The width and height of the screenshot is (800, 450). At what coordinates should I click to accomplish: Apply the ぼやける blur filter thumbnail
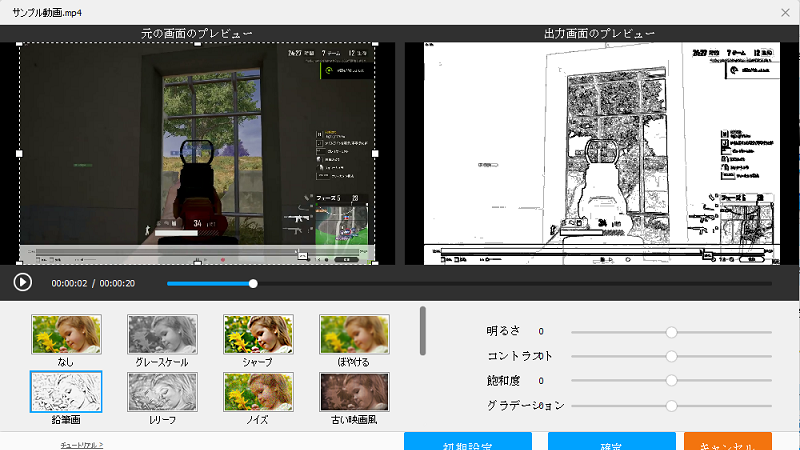pos(354,334)
